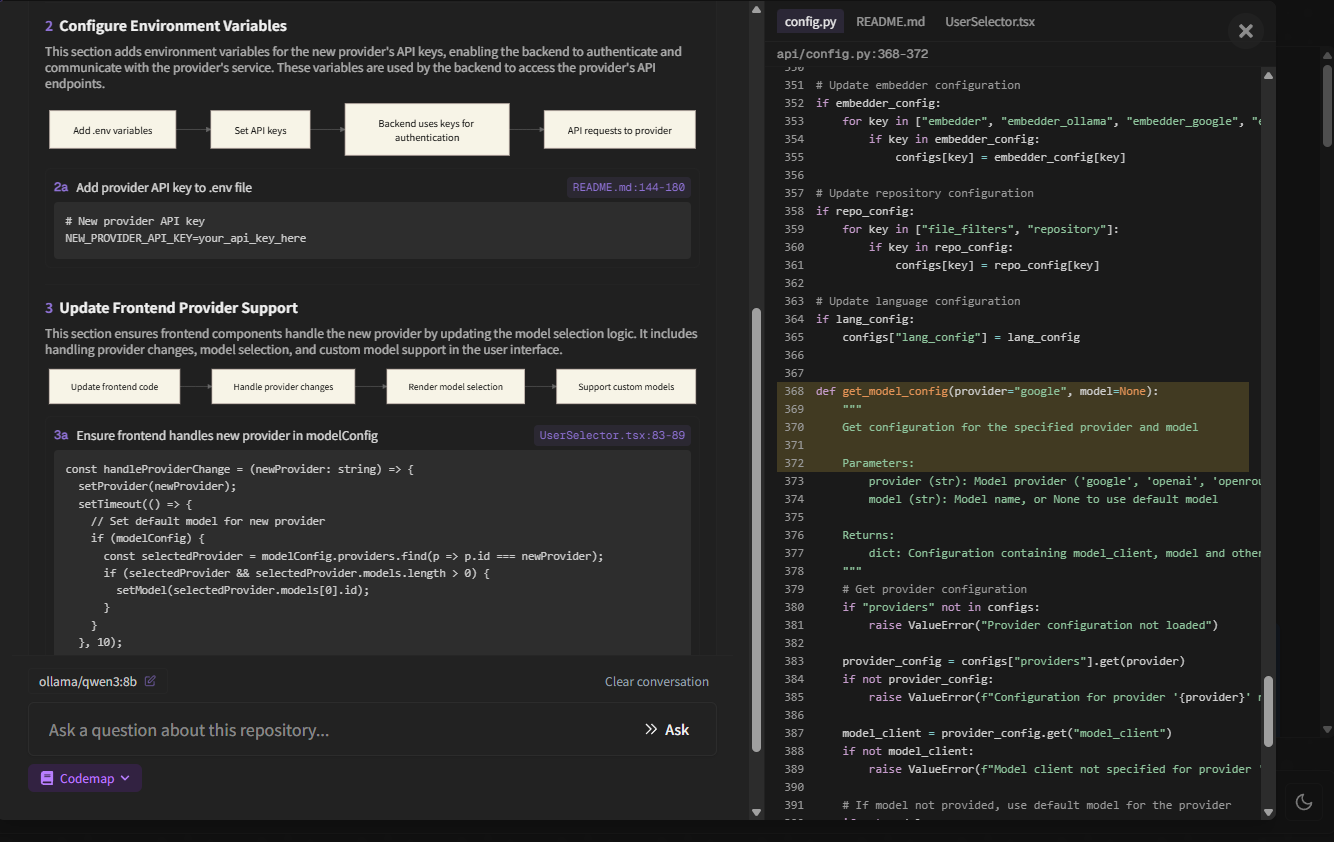This screenshot has height=842, width=1334.
Task: Toggle dark mode moon icon
Action: [1304, 801]
